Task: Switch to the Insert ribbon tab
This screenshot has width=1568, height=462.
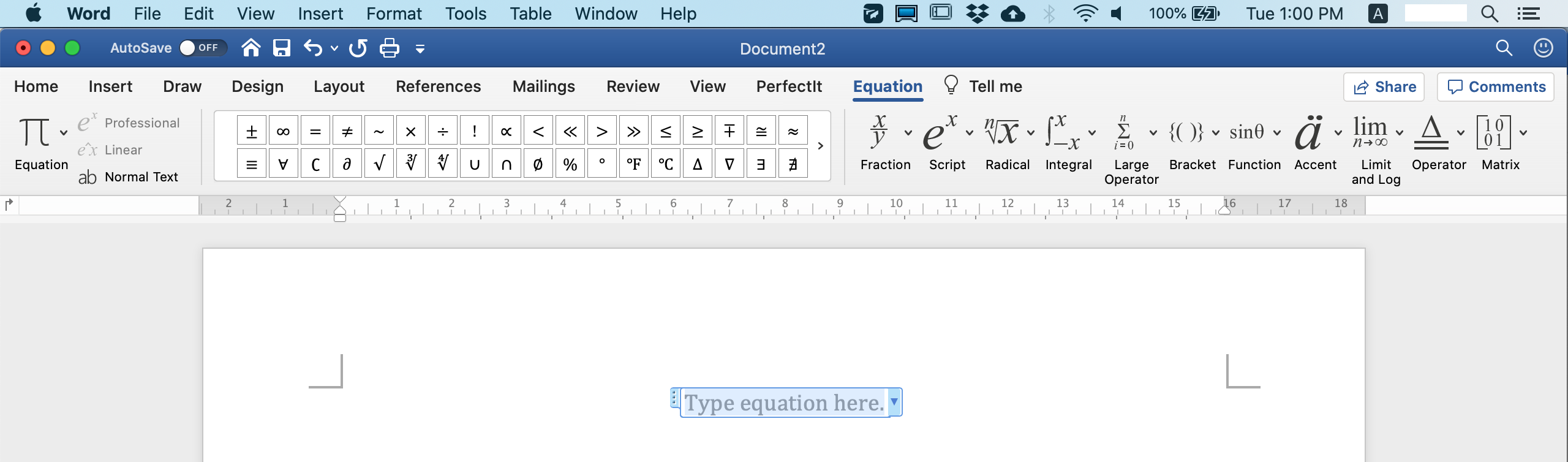Action: tap(110, 86)
